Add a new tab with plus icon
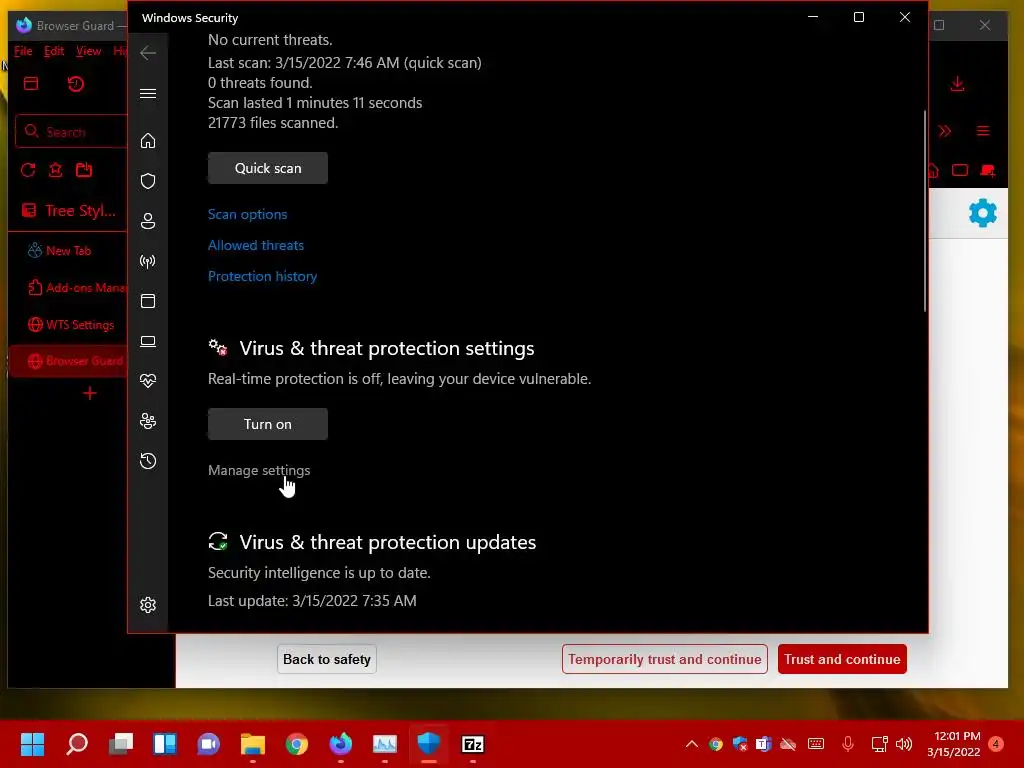The image size is (1024, 768). tap(90, 393)
